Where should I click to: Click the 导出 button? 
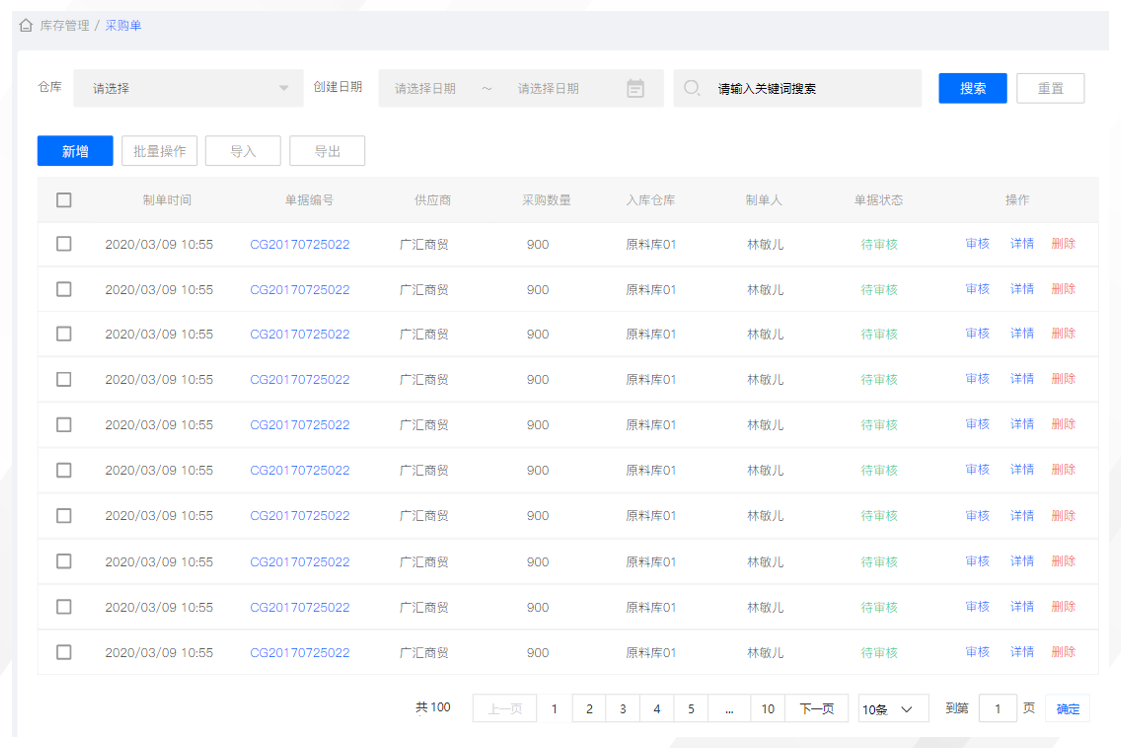click(x=327, y=151)
